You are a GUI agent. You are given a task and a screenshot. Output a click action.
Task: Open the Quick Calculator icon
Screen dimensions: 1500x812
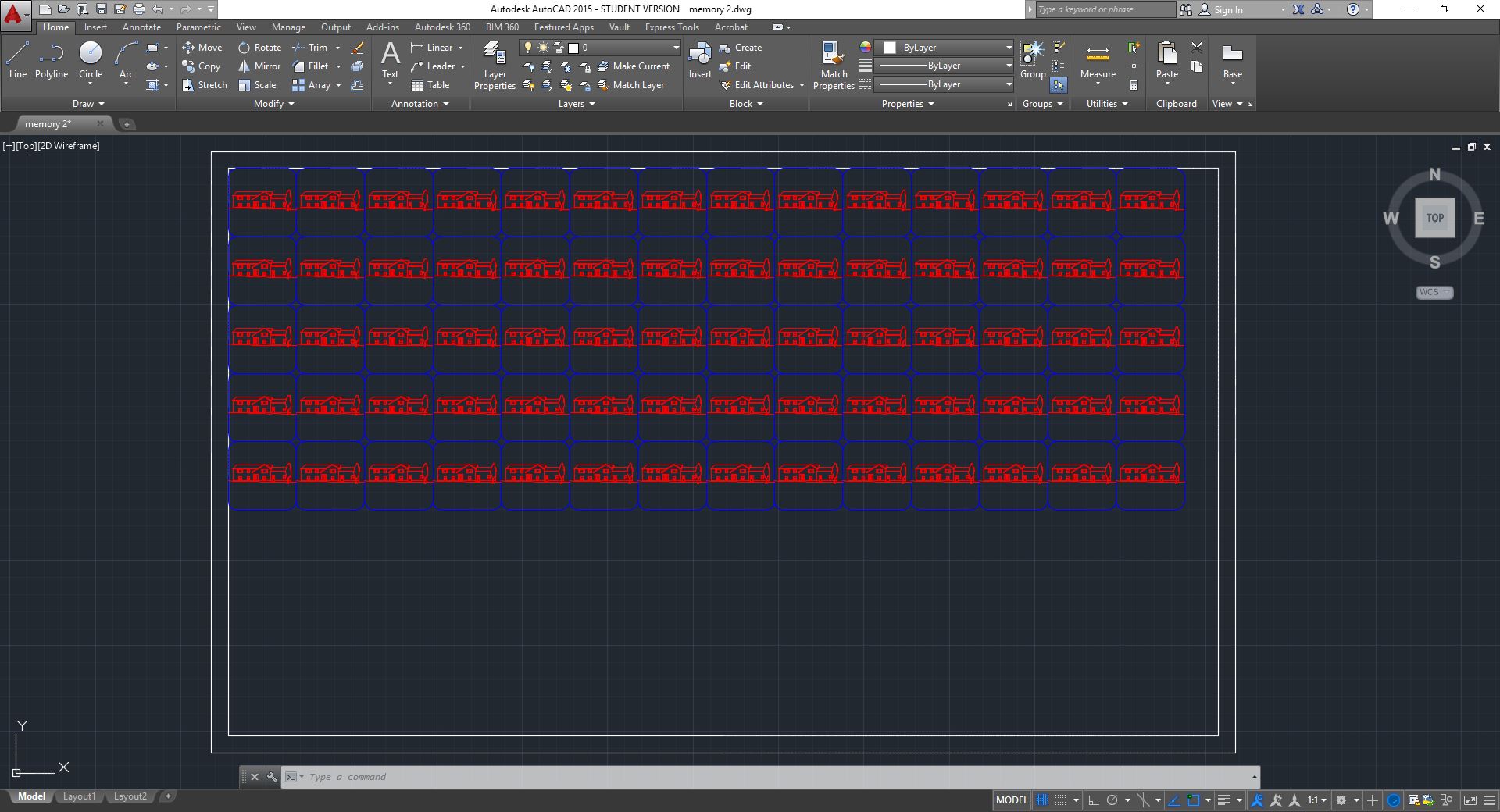(x=1134, y=85)
